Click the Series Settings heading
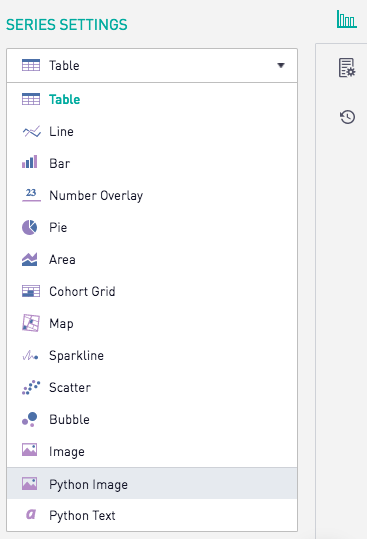367x539 pixels. [67, 25]
